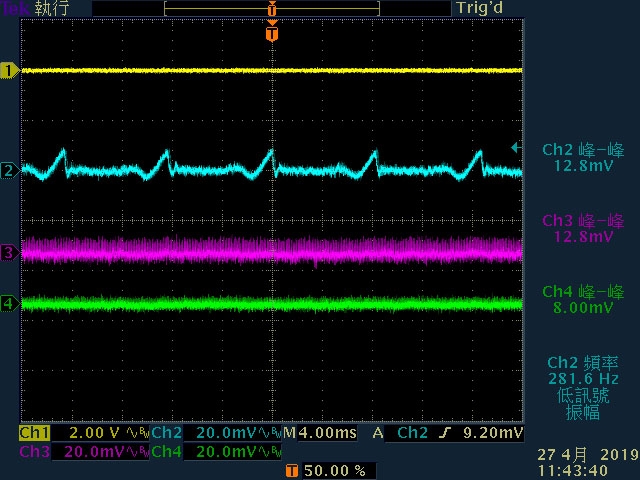The width and height of the screenshot is (640, 480).
Task: Click the orange T icon beside 50.00 %
Action: (291, 469)
